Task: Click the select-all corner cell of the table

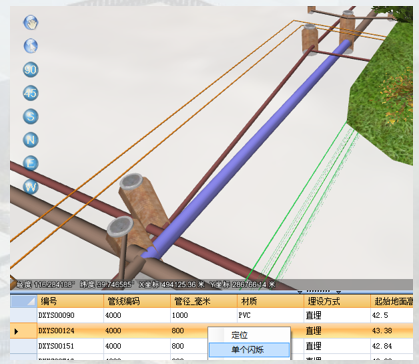Action: coord(23,301)
